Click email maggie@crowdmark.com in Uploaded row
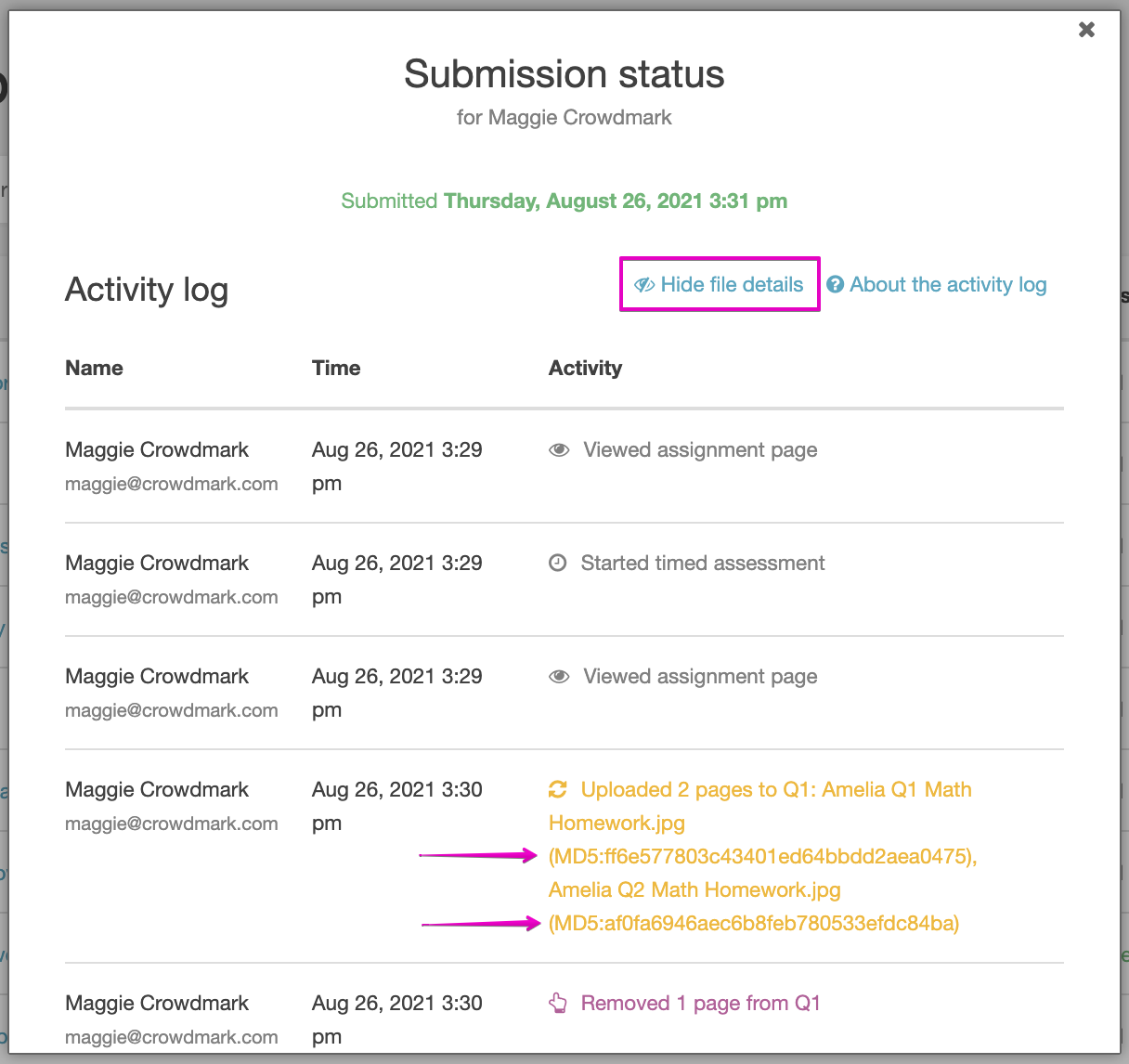This screenshot has width=1129, height=1064. [172, 824]
